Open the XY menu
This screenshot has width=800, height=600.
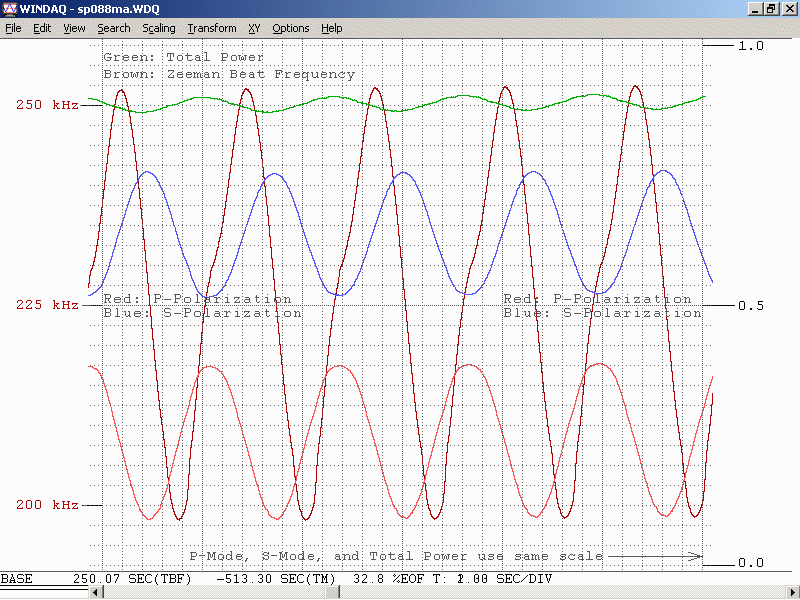click(x=254, y=28)
